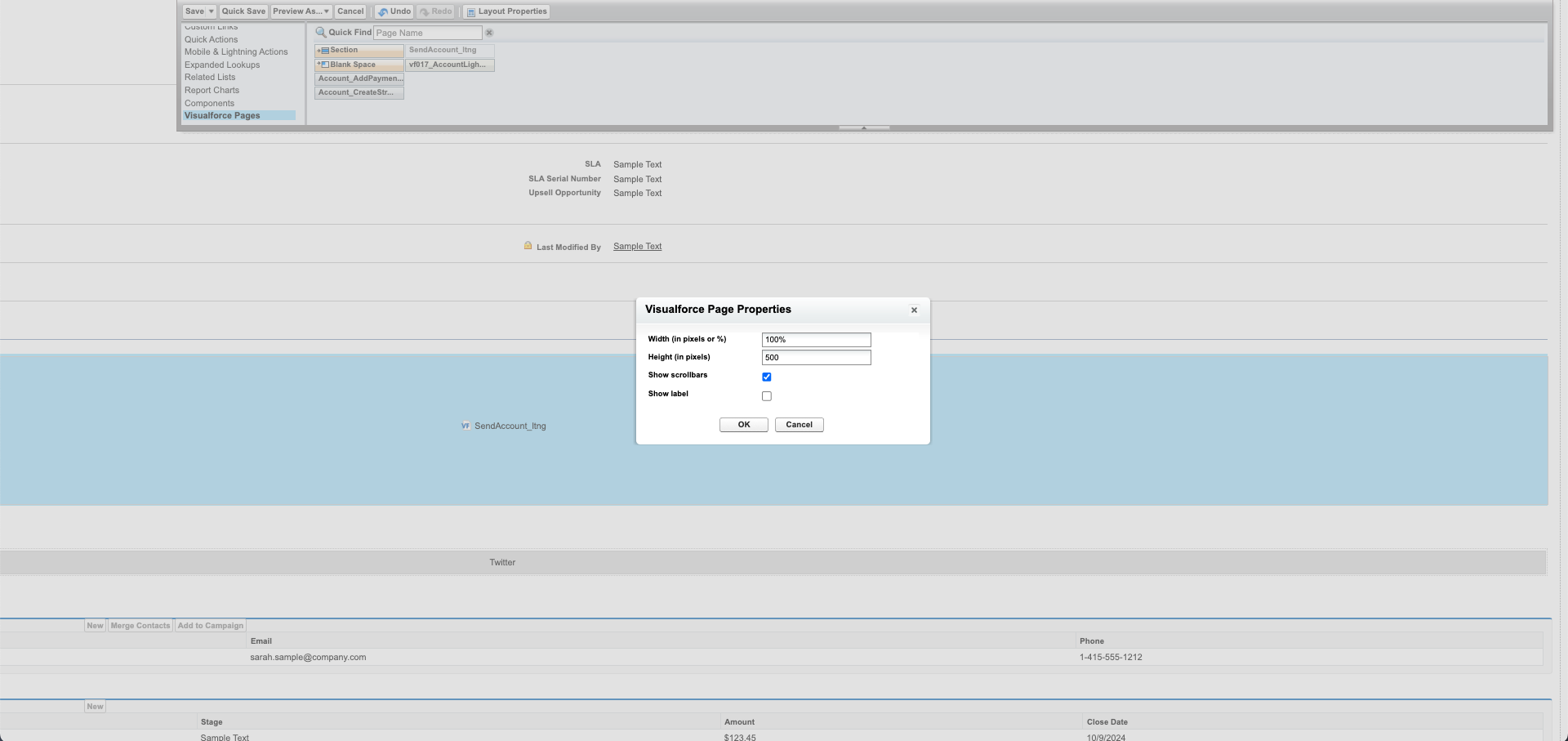Click Cancel in the properties dialog
The image size is (1568, 741).
pyautogui.click(x=799, y=425)
